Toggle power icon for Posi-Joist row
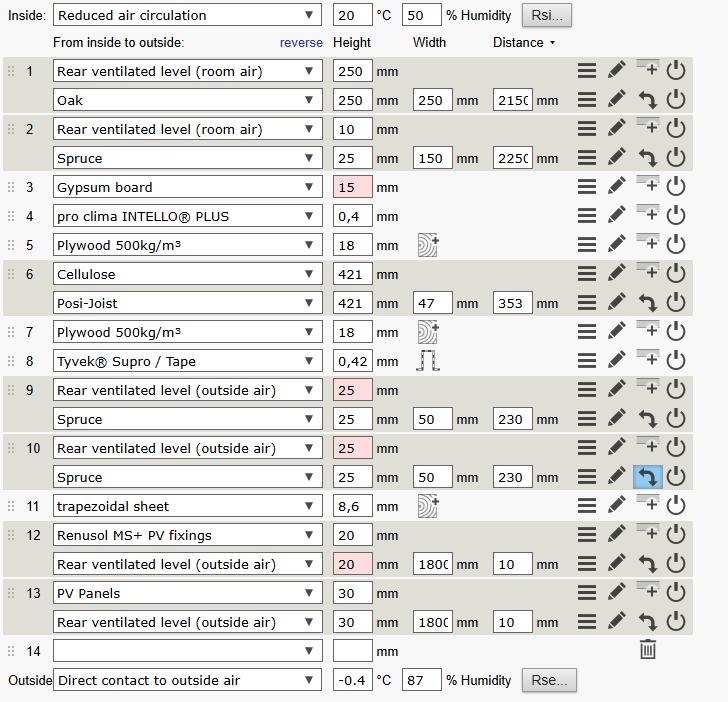728x702 pixels. click(x=676, y=303)
